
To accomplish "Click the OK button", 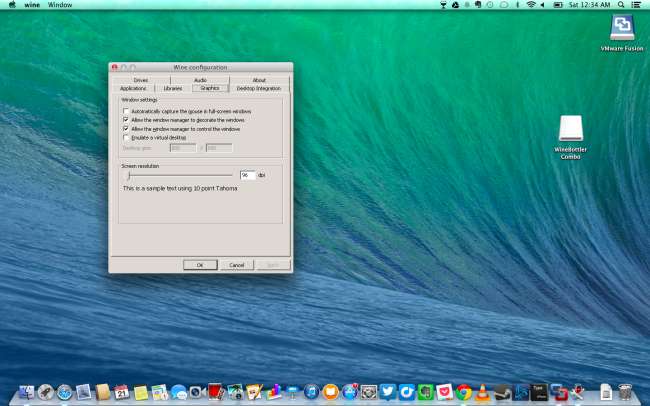I will [x=200, y=265].
